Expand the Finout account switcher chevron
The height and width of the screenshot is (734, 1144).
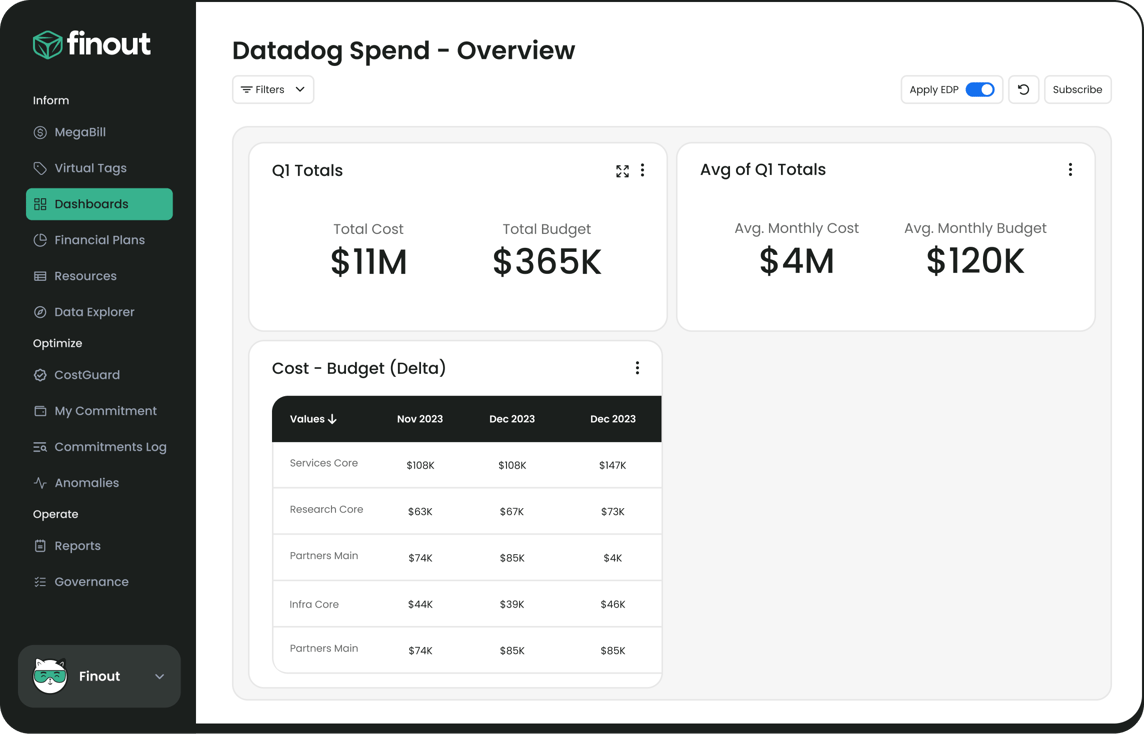click(x=159, y=676)
